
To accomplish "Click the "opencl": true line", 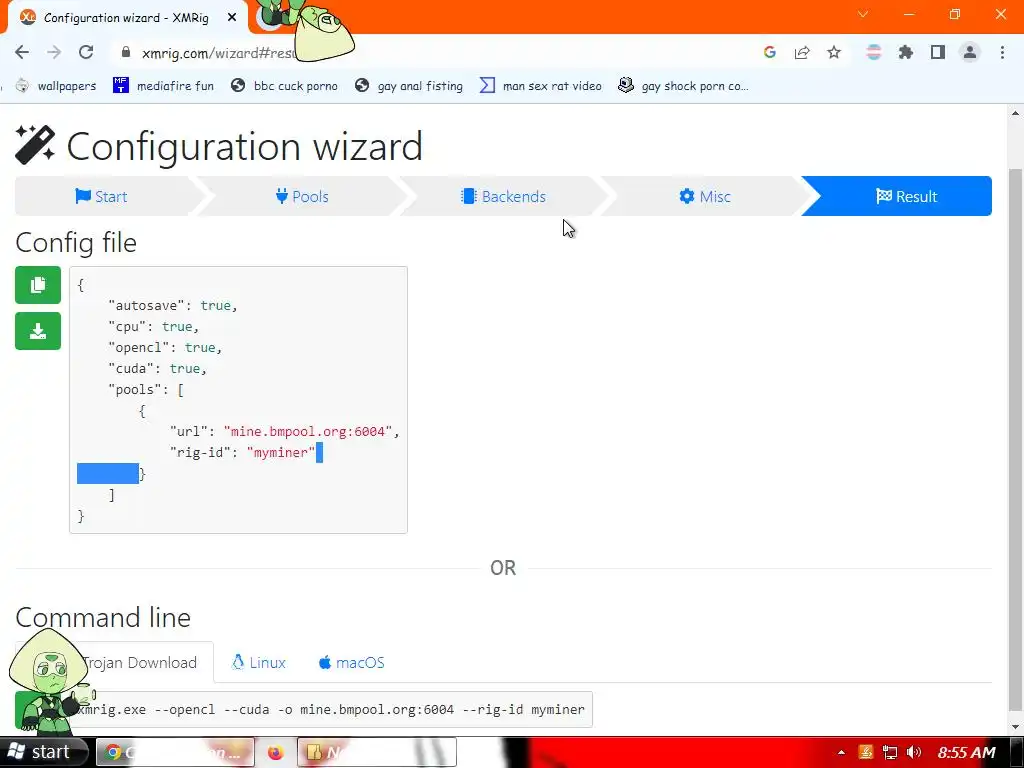I will pos(165,347).
